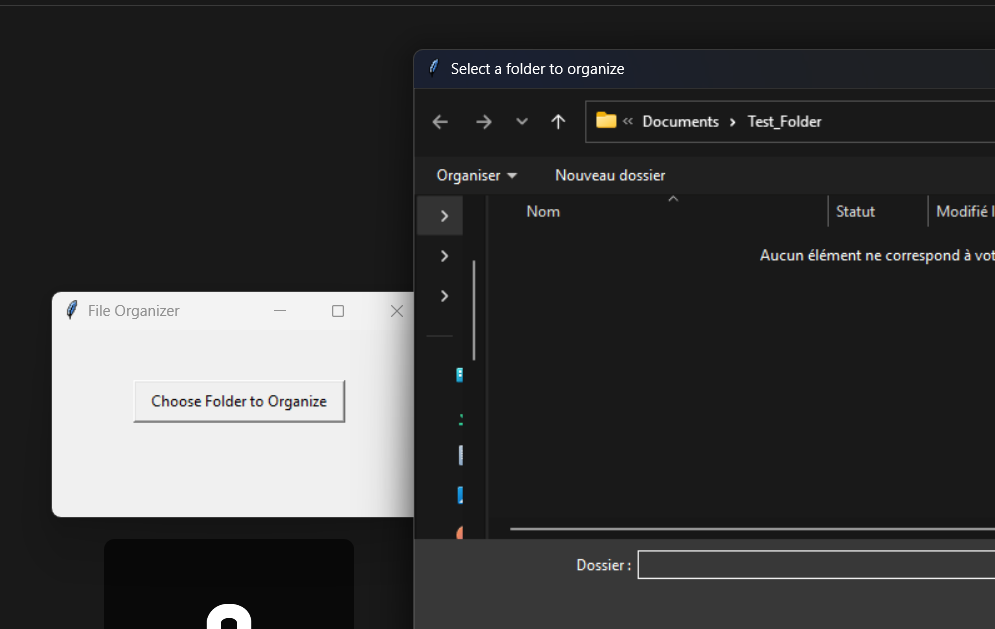
Task: Expand the third navigation tree chevron
Action: (444, 296)
